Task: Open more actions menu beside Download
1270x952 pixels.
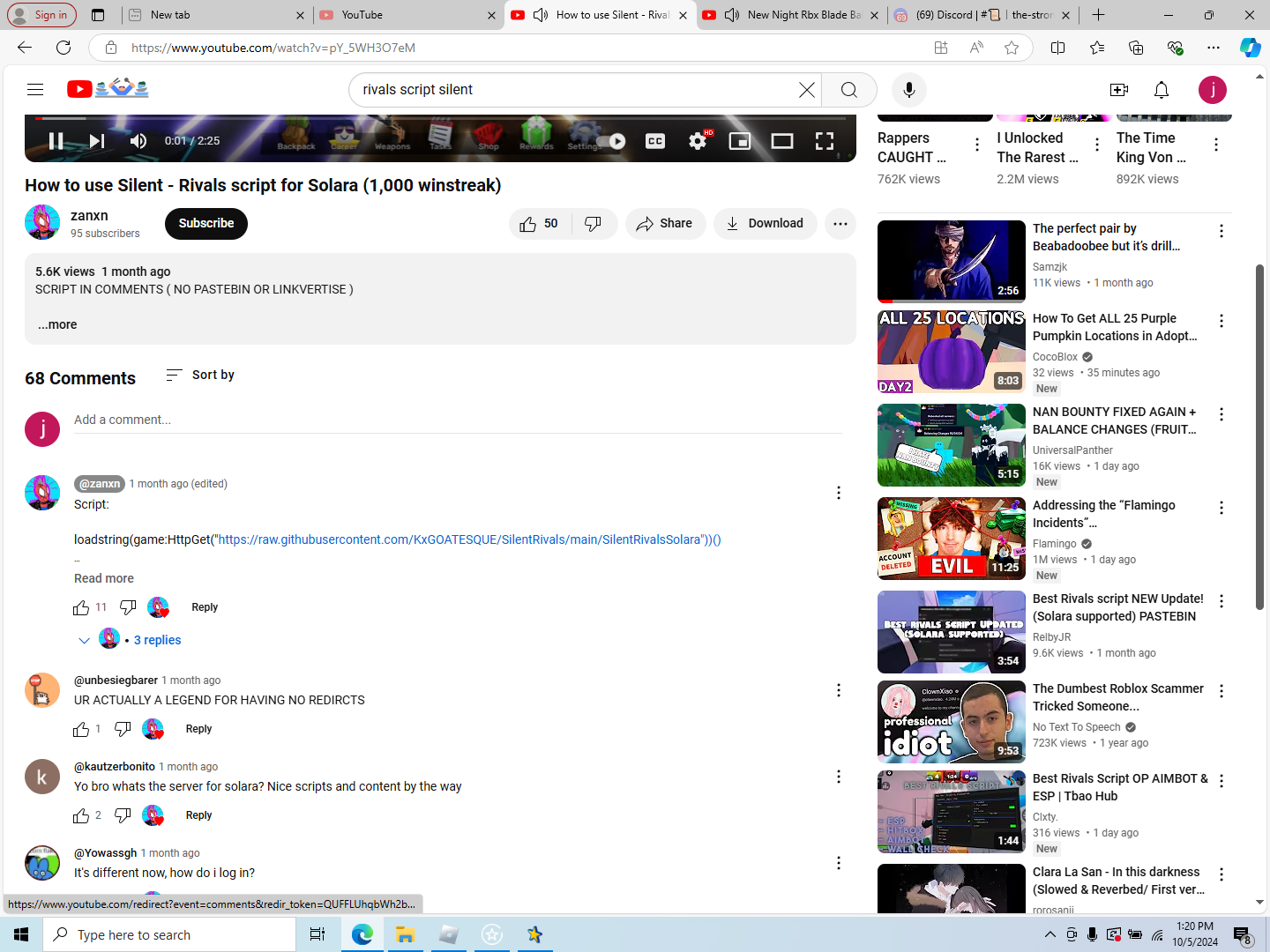Action: [x=840, y=224]
